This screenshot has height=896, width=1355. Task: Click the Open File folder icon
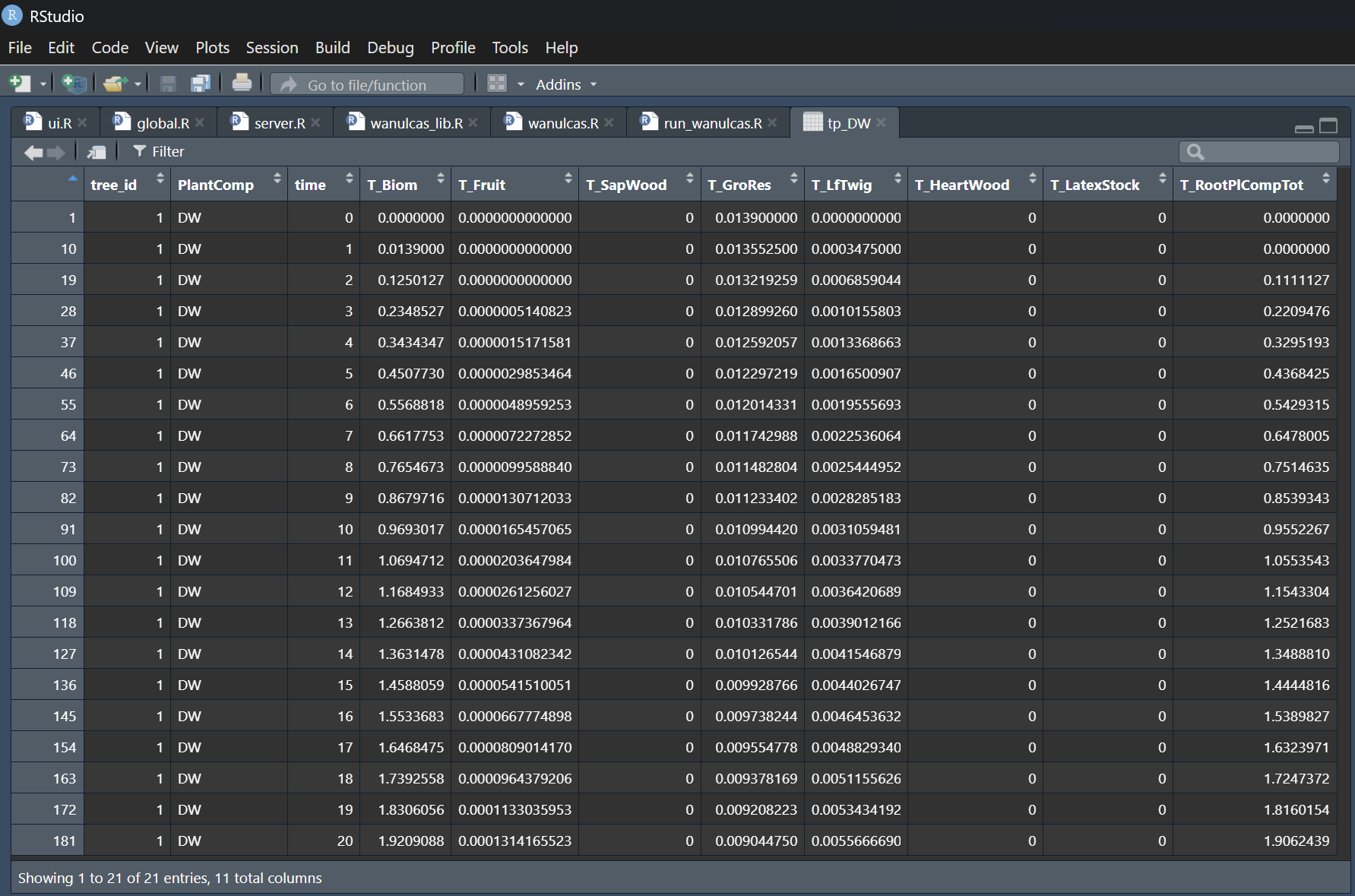114,84
